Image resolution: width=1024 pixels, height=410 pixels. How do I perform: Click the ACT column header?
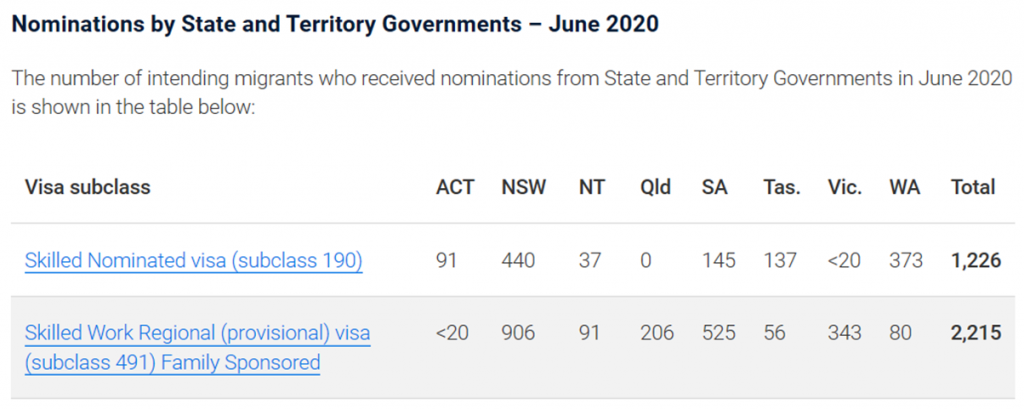pyautogui.click(x=455, y=187)
